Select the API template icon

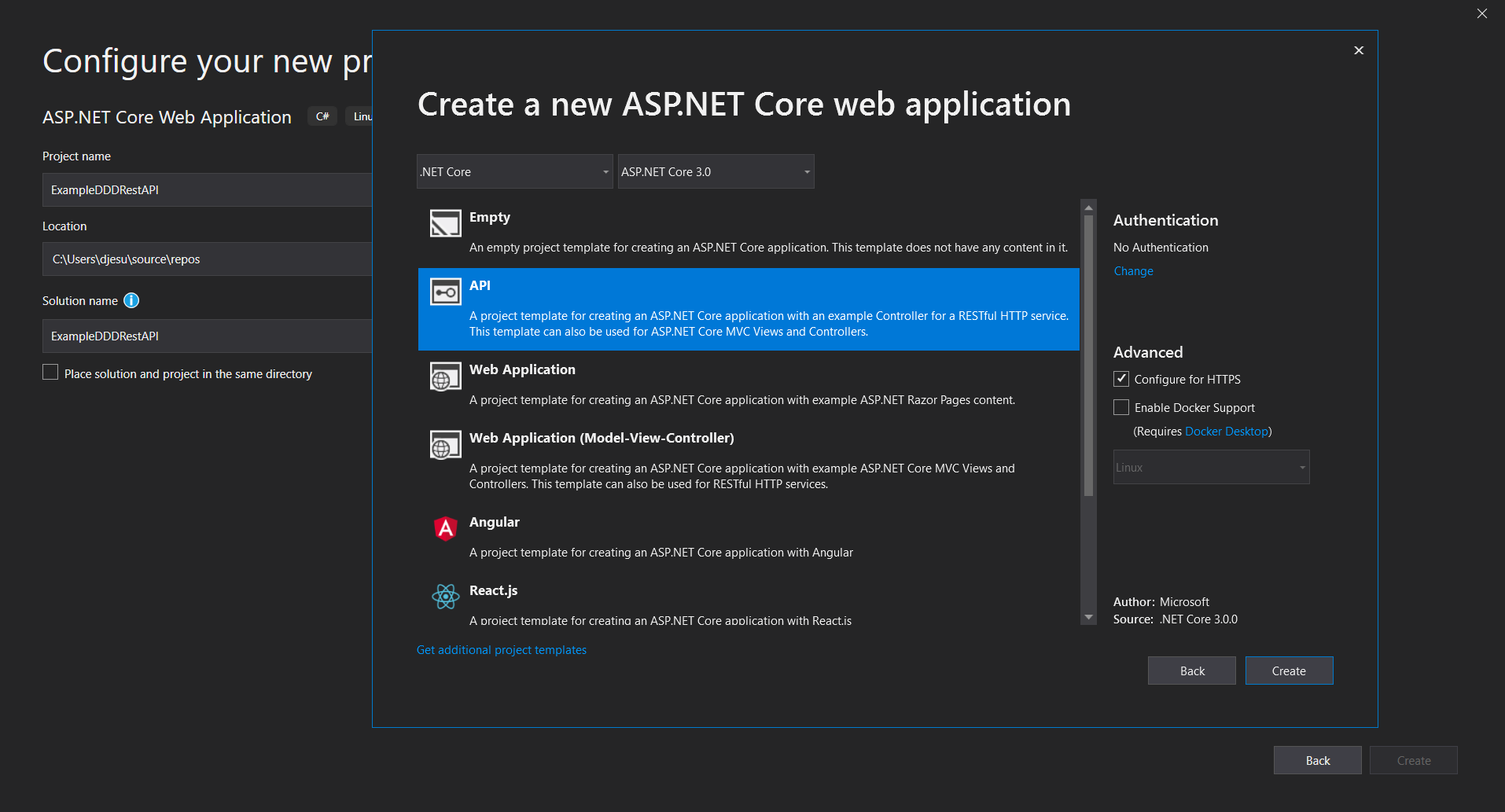coord(445,291)
